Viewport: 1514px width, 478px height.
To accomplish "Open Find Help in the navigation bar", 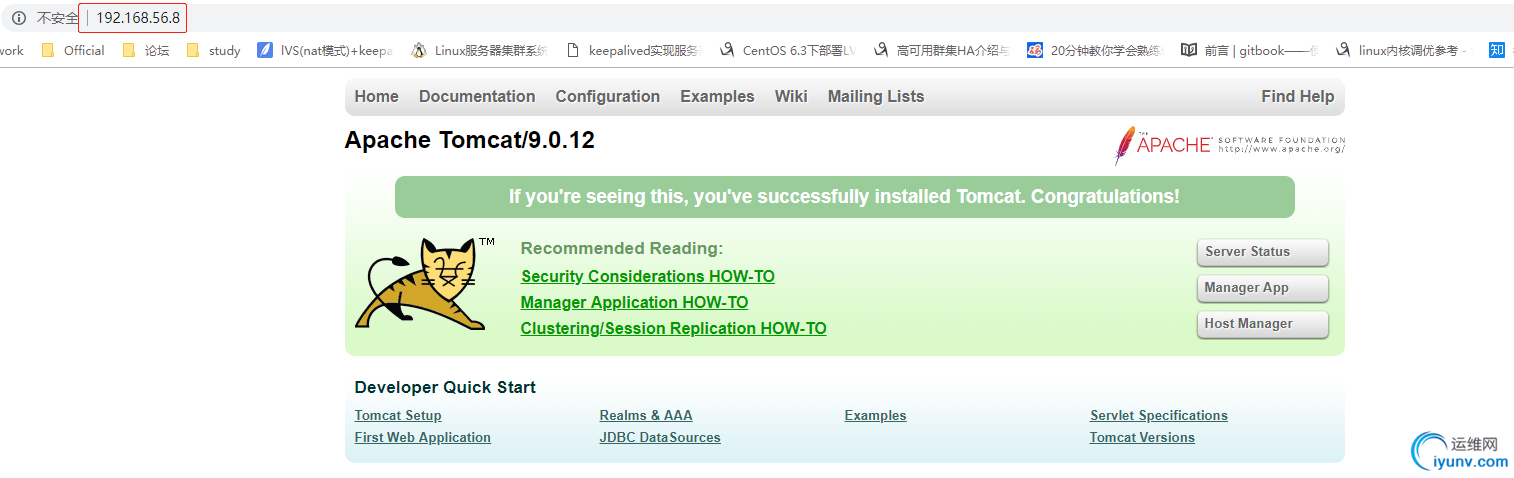I will coord(1298,97).
